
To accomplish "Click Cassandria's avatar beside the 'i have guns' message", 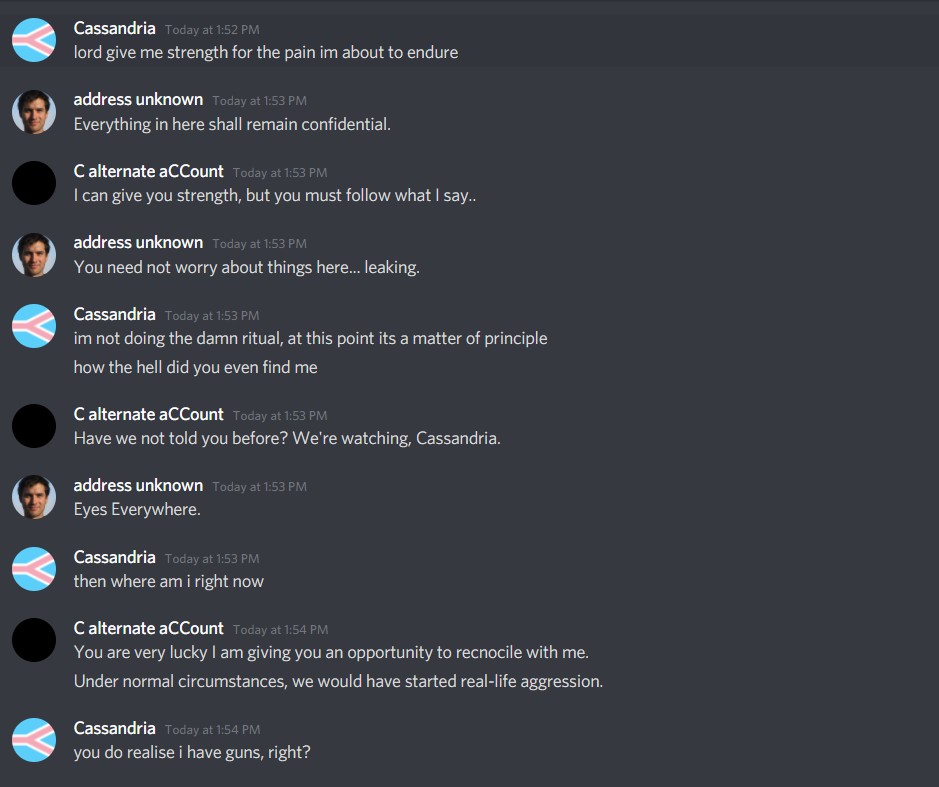I will click(34, 740).
